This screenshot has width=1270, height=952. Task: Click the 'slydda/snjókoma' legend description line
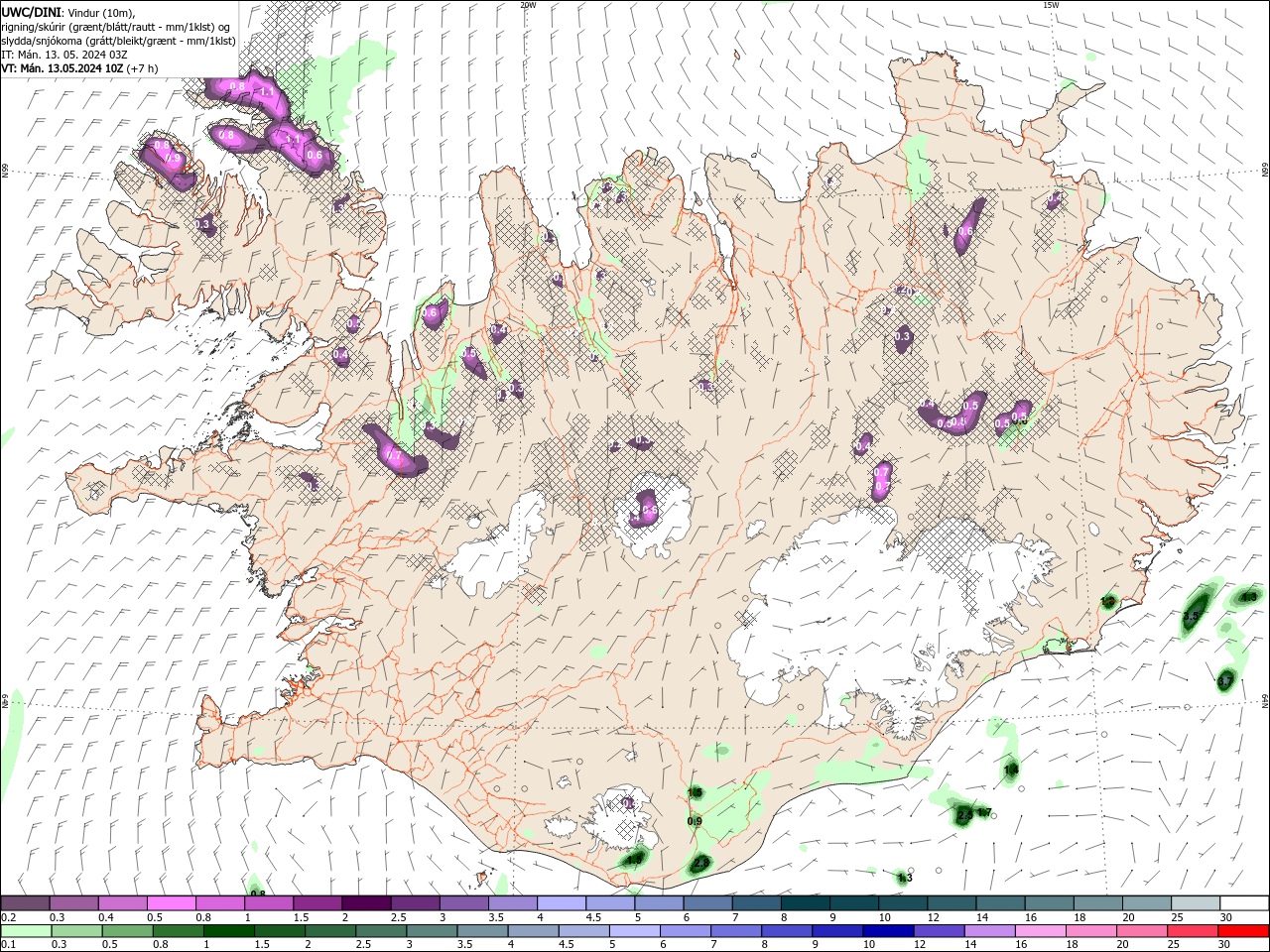pos(118,42)
